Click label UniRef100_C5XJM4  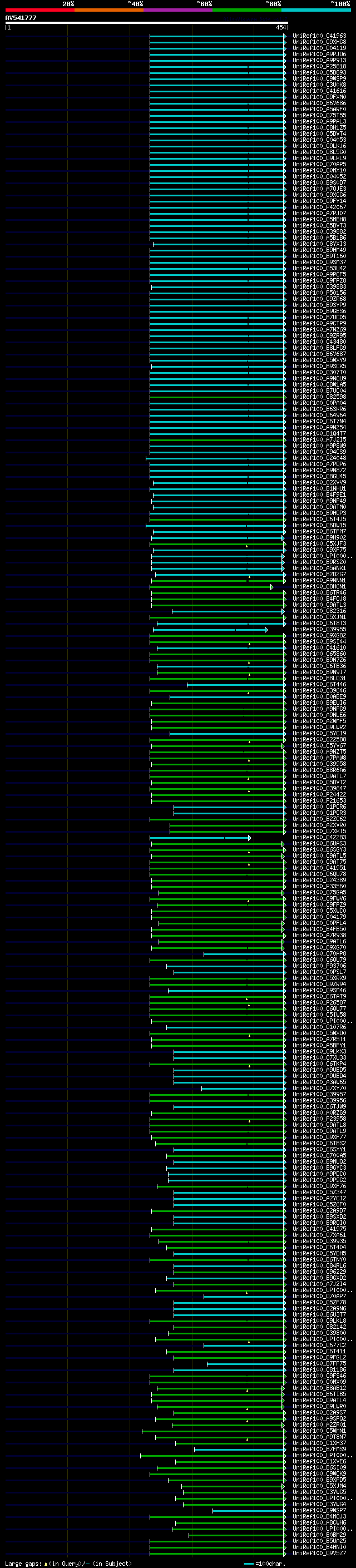(319, 1486)
